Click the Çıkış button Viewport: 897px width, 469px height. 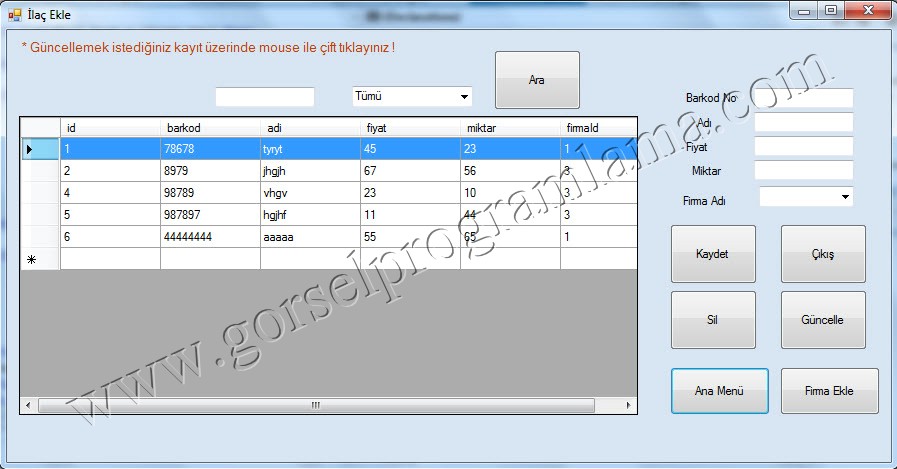823,254
